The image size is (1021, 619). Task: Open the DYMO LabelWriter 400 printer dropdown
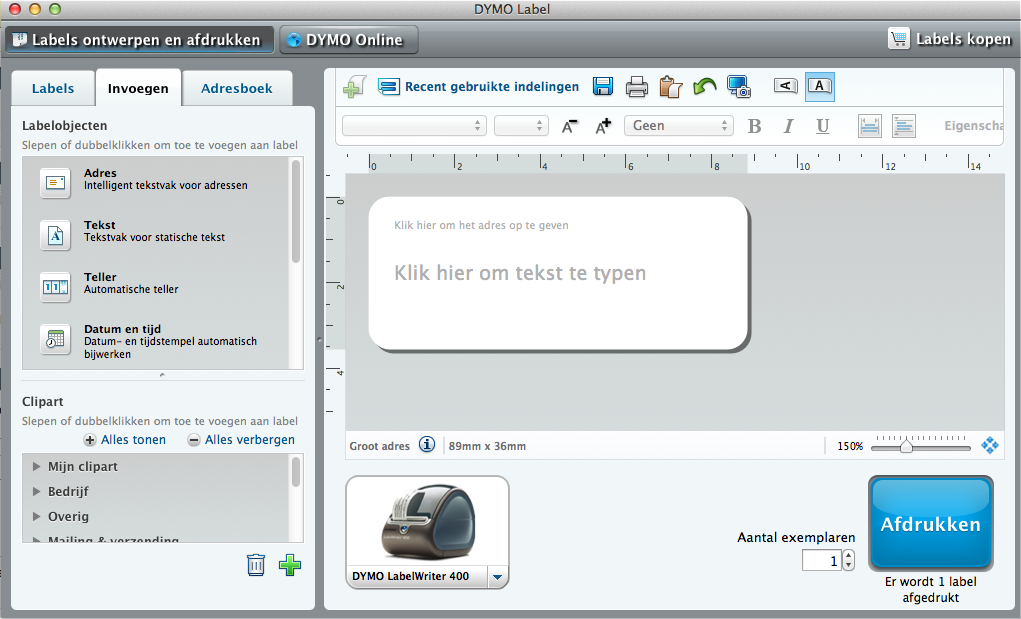[x=499, y=577]
